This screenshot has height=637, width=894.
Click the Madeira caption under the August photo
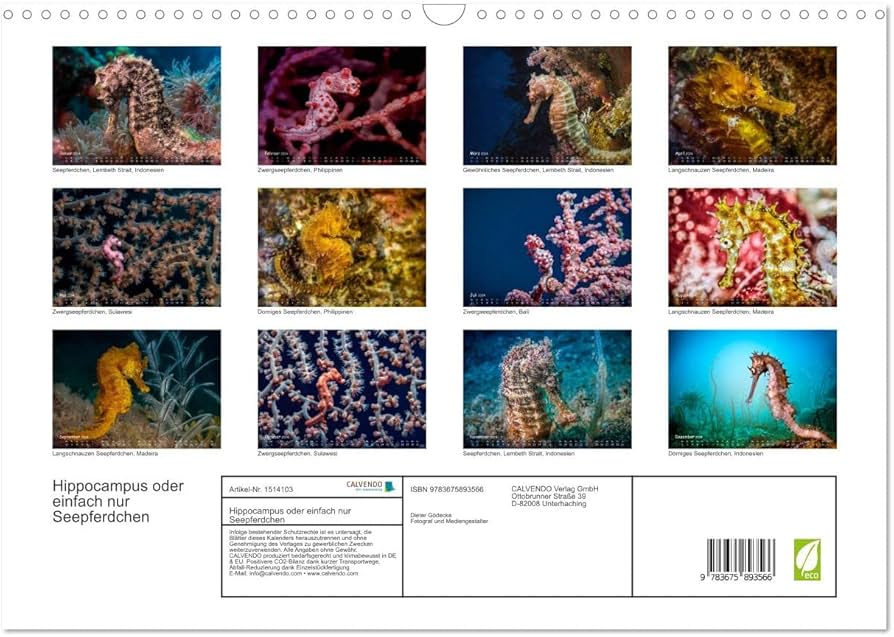pyautogui.click(x=721, y=312)
